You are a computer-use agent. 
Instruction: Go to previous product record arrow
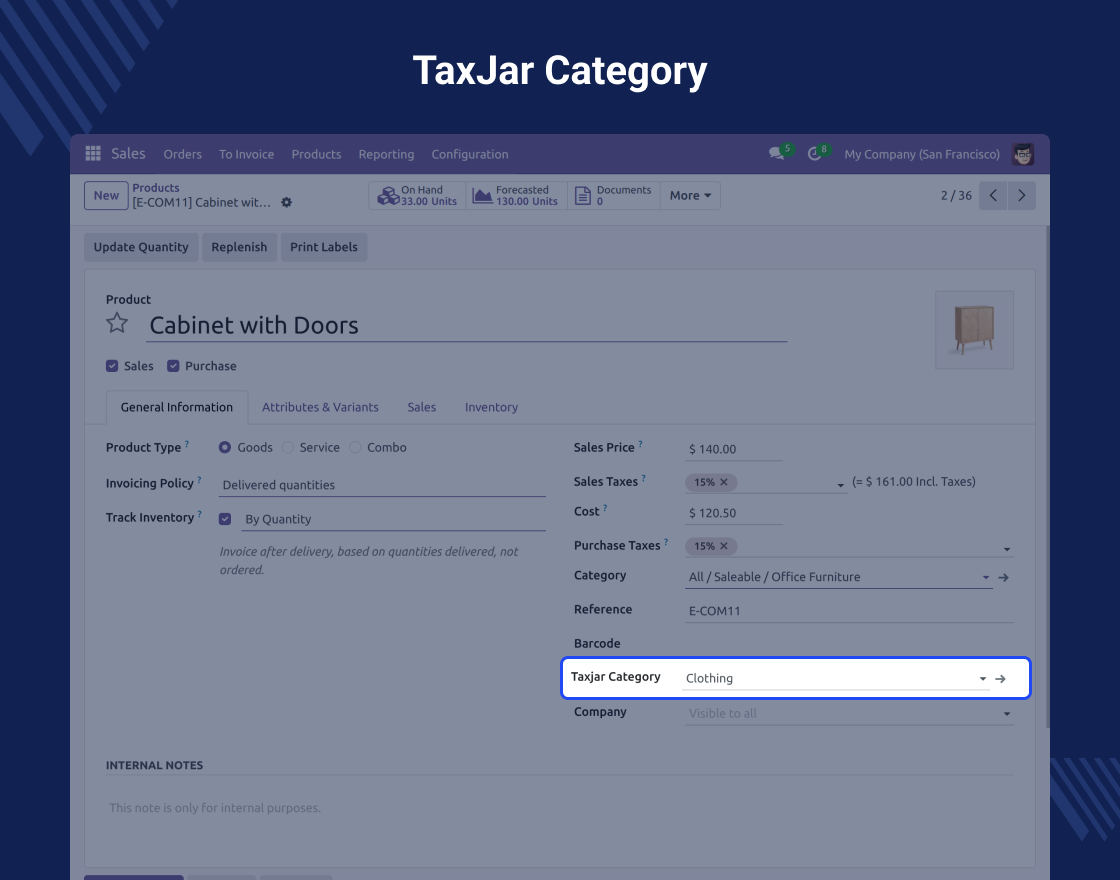click(x=993, y=196)
